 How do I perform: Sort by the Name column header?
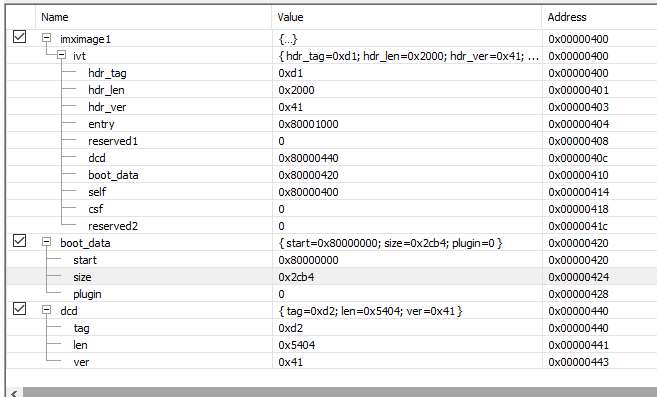click(x=153, y=17)
